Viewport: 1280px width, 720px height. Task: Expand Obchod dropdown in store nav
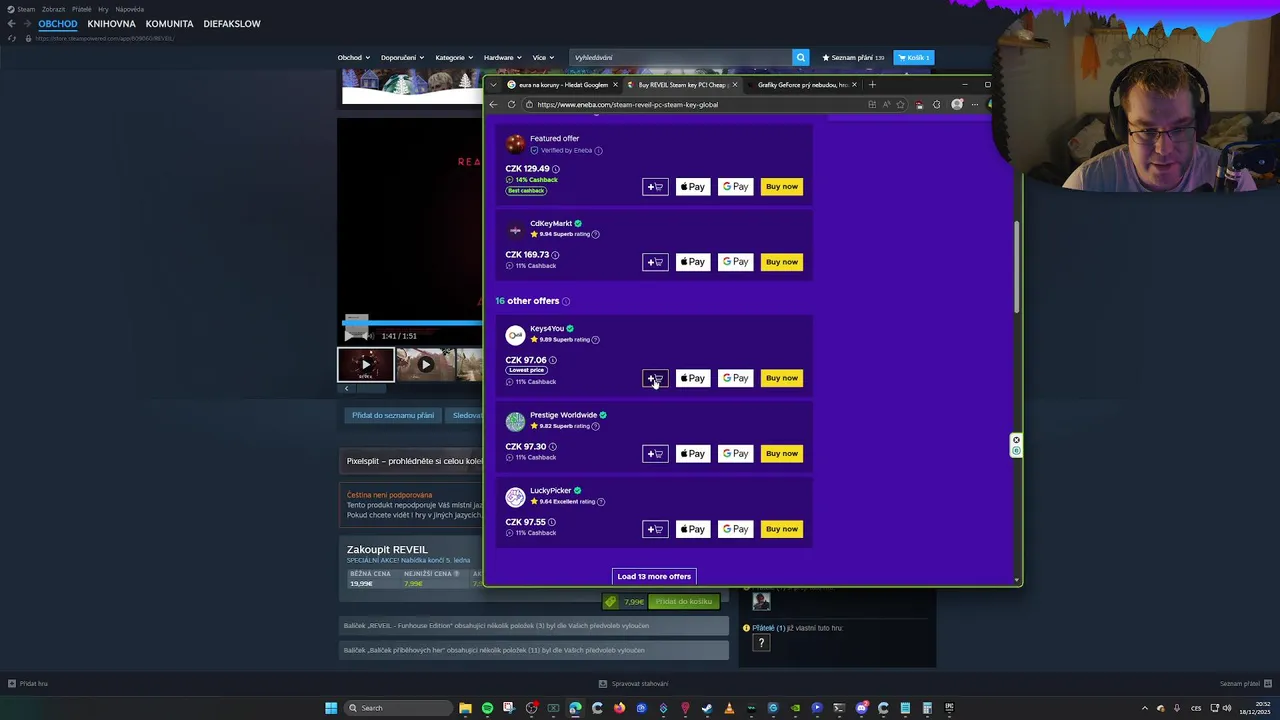click(x=353, y=58)
